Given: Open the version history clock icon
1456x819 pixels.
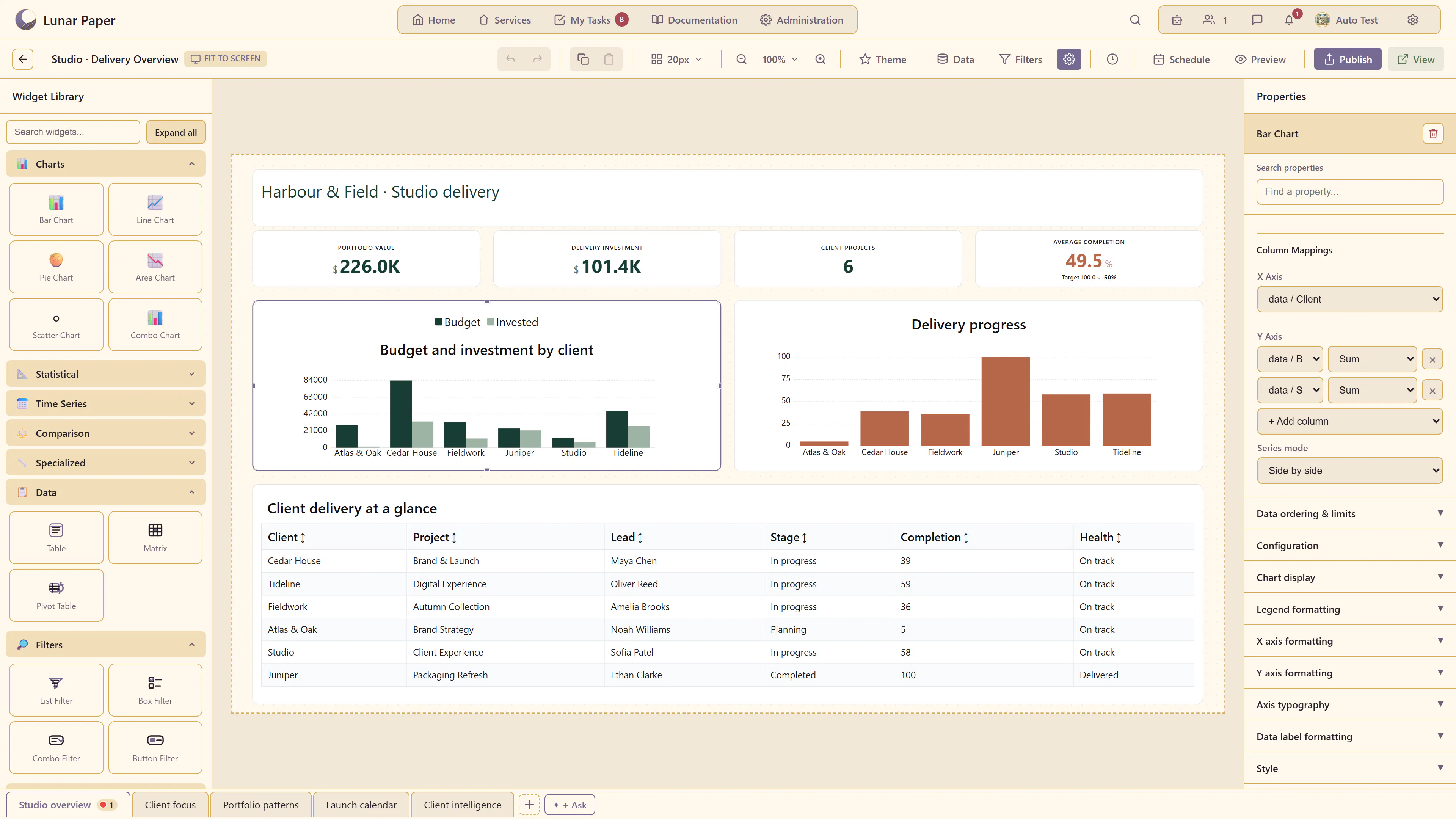Looking at the screenshot, I should coord(1112,59).
